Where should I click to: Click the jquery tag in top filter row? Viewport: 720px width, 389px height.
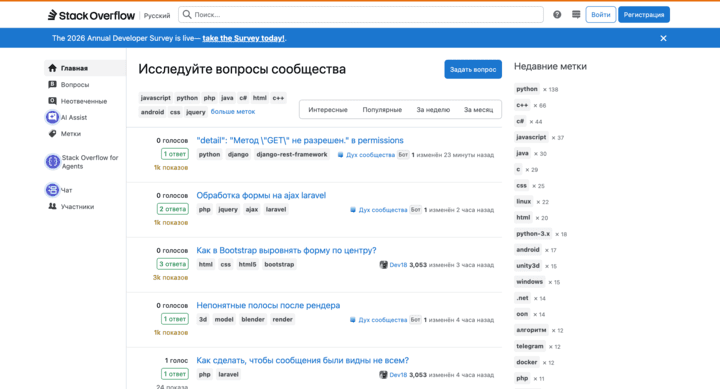pos(196,112)
